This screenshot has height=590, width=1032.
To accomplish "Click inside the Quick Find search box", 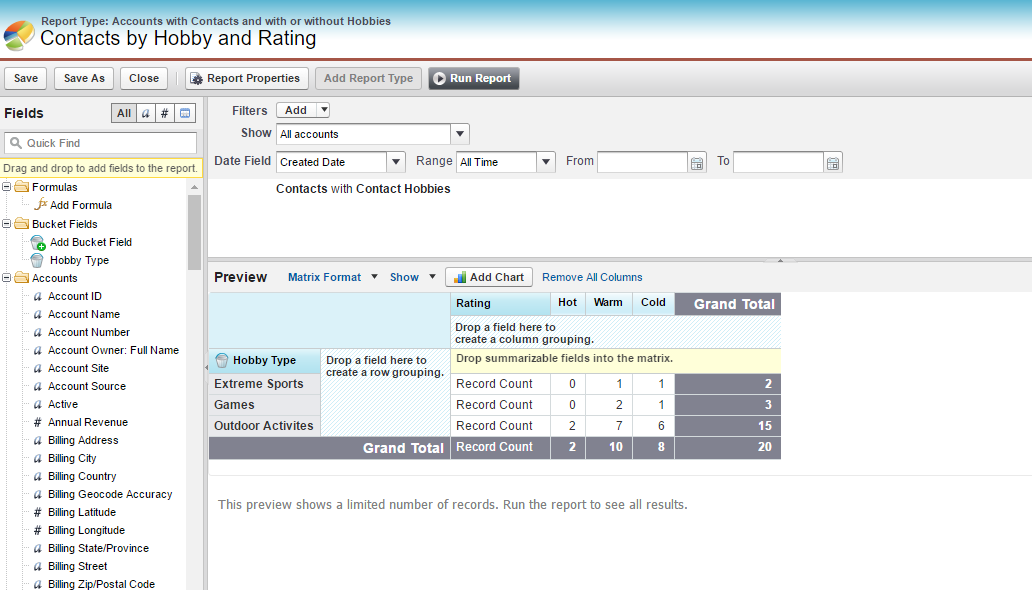I will tap(100, 142).
